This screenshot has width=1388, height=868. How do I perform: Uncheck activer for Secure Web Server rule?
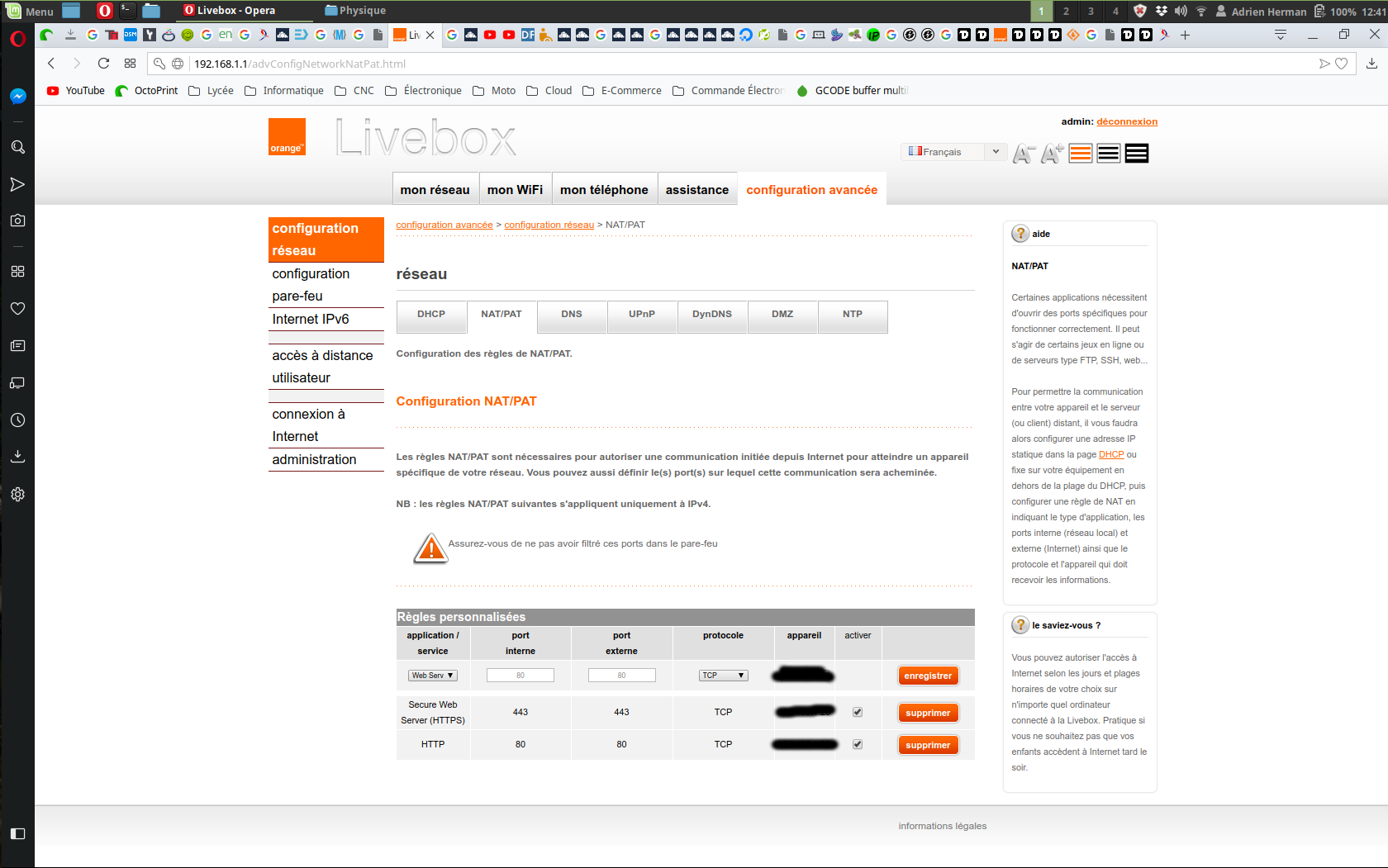pyautogui.click(x=858, y=712)
